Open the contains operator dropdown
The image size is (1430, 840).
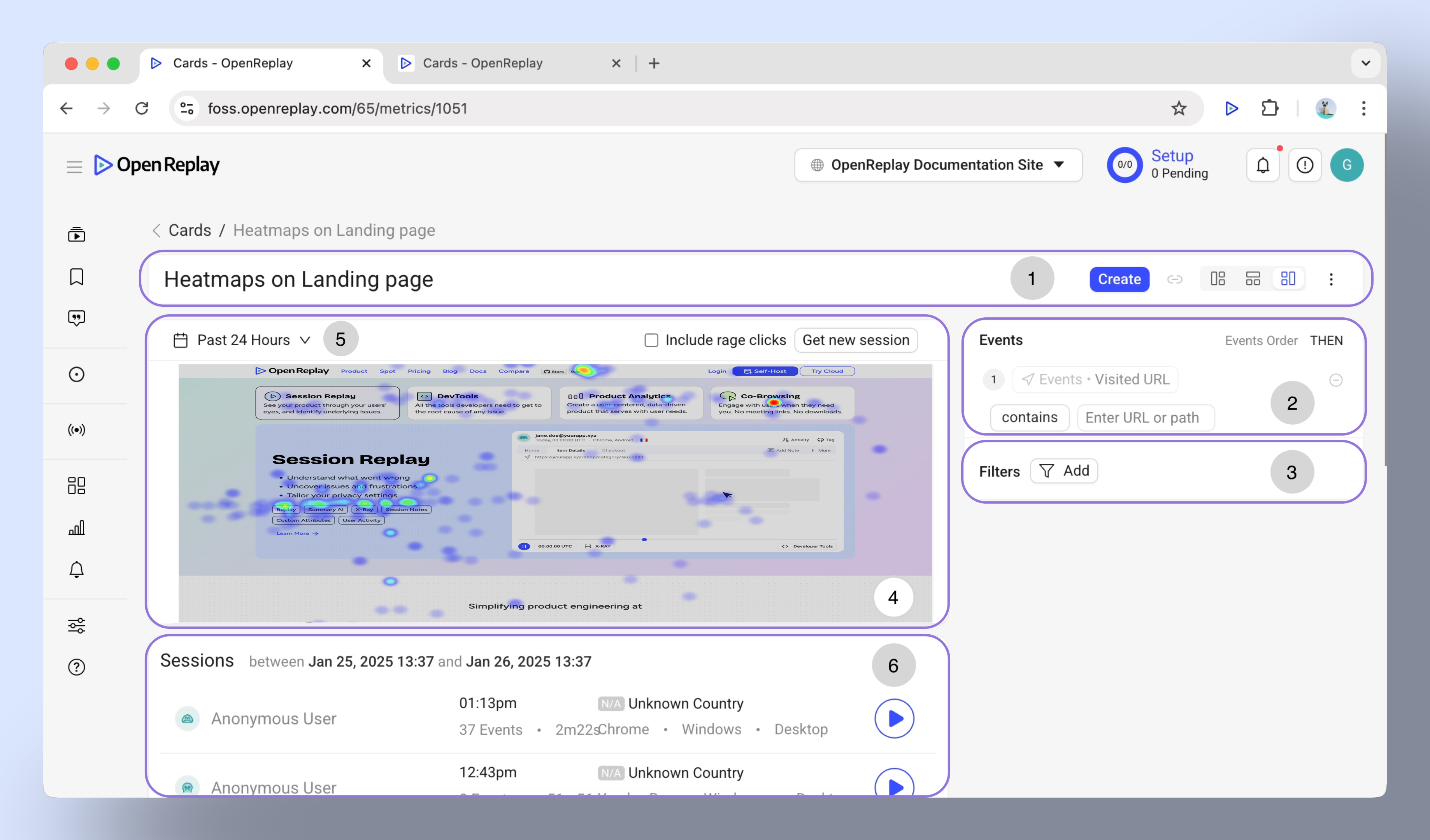pos(1029,417)
